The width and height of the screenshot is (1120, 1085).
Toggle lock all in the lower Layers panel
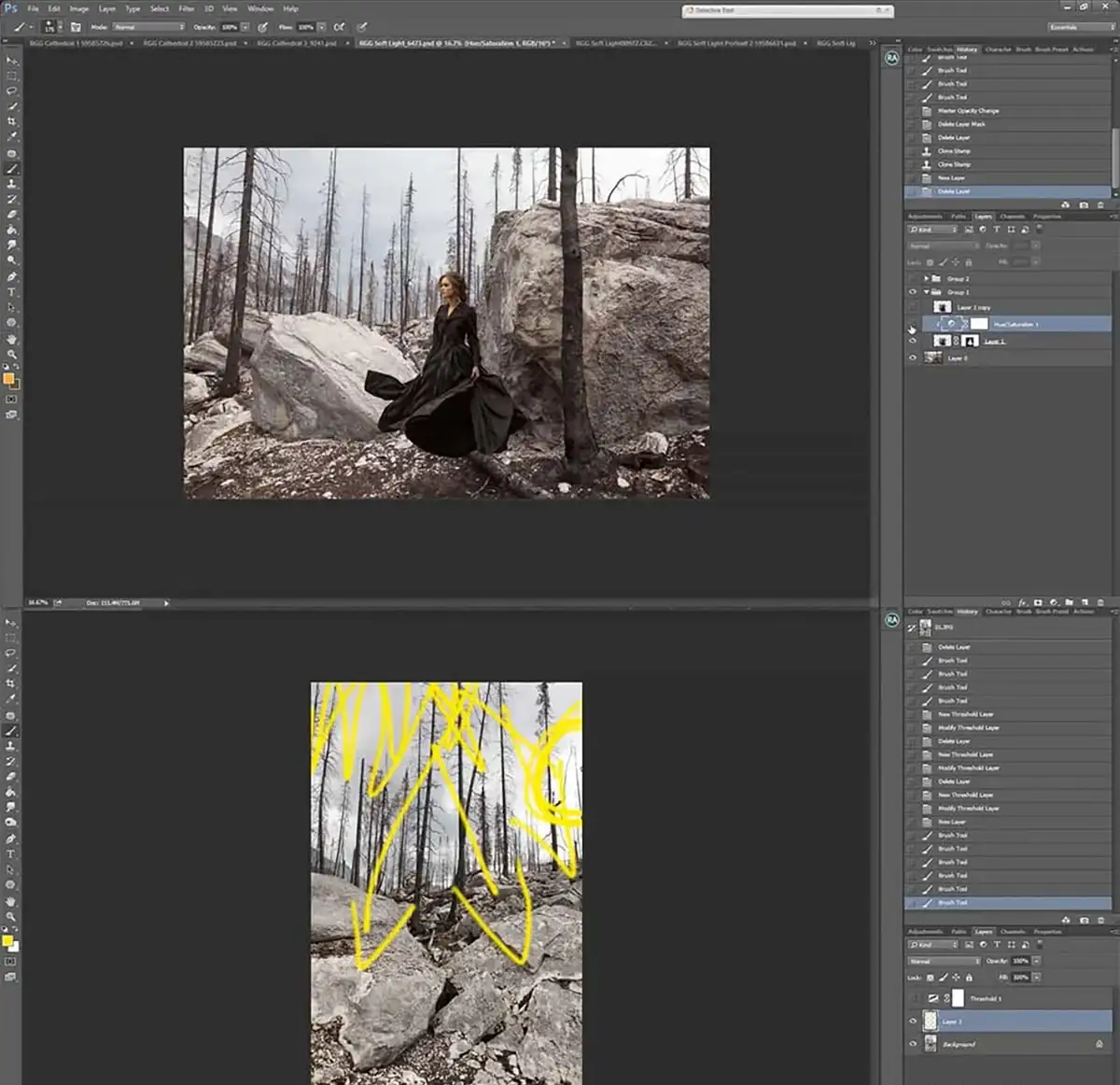(x=969, y=978)
